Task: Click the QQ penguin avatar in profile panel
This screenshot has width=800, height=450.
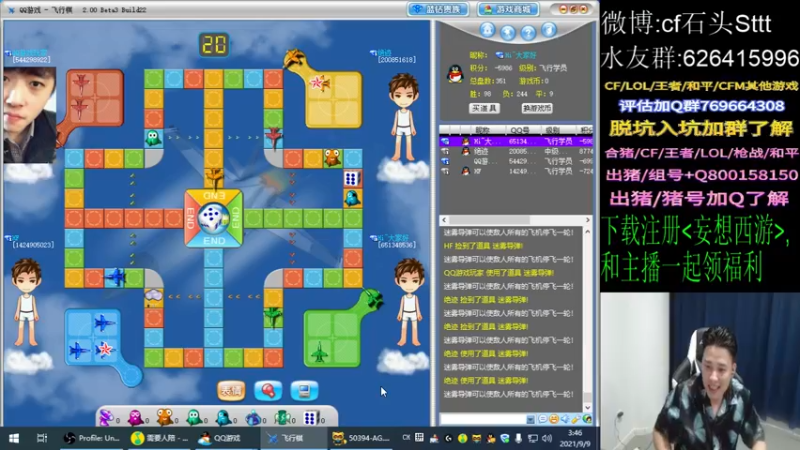Action: [455, 74]
